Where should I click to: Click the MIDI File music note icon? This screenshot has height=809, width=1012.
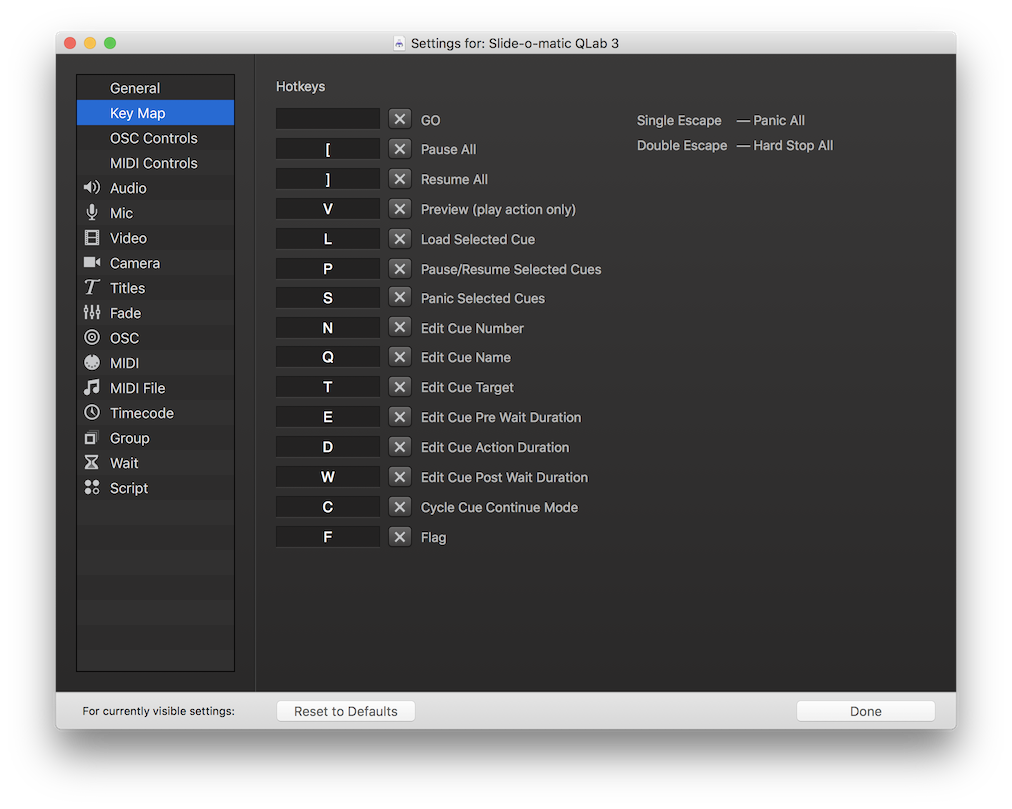(92, 388)
